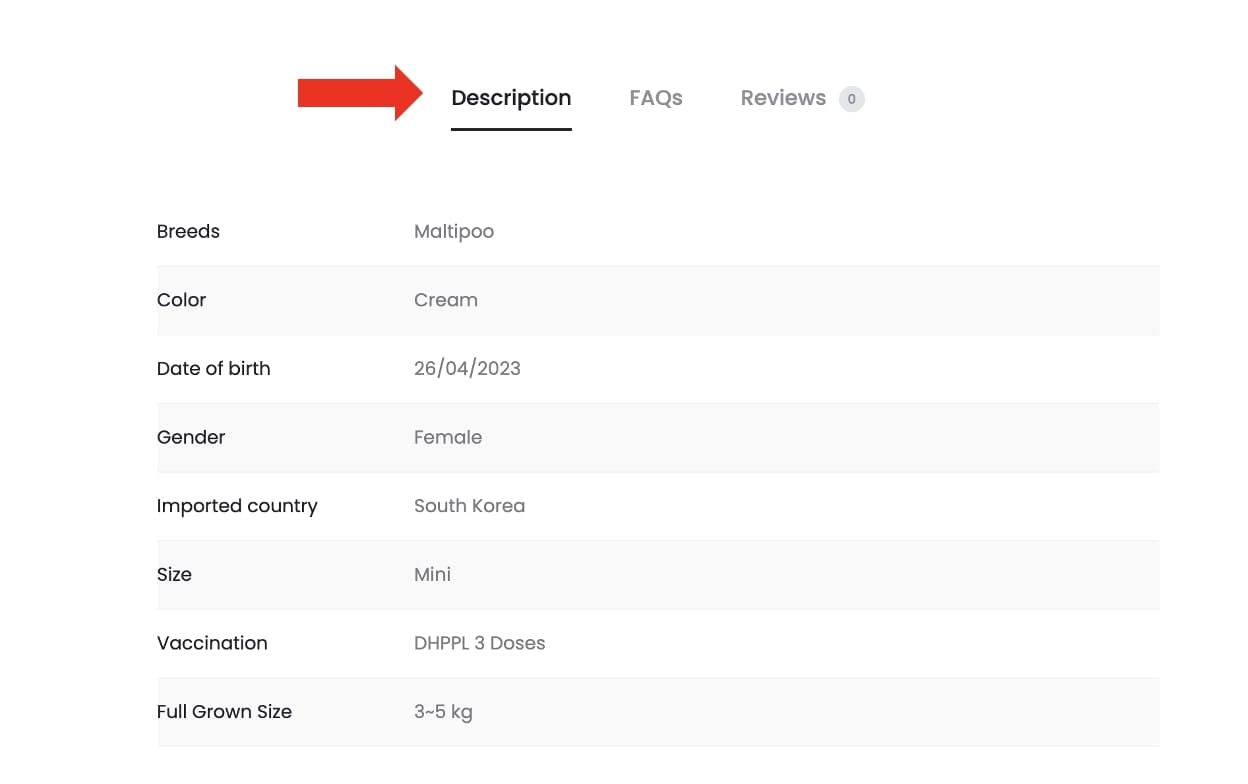The image size is (1248, 784).
Task: Select the Gender row label
Action: pyautogui.click(x=191, y=437)
